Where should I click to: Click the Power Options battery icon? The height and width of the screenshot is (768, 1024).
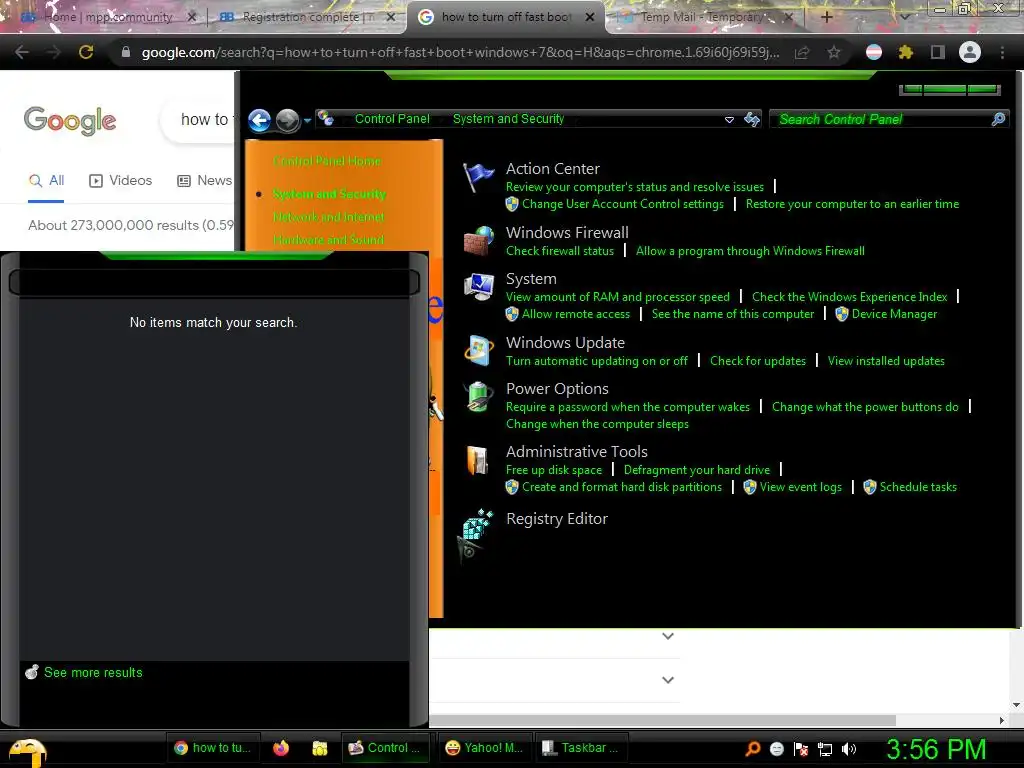pyautogui.click(x=479, y=396)
